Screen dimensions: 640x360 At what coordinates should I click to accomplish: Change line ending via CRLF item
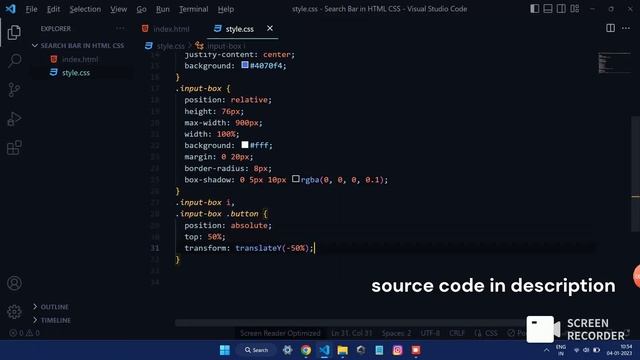457,333
